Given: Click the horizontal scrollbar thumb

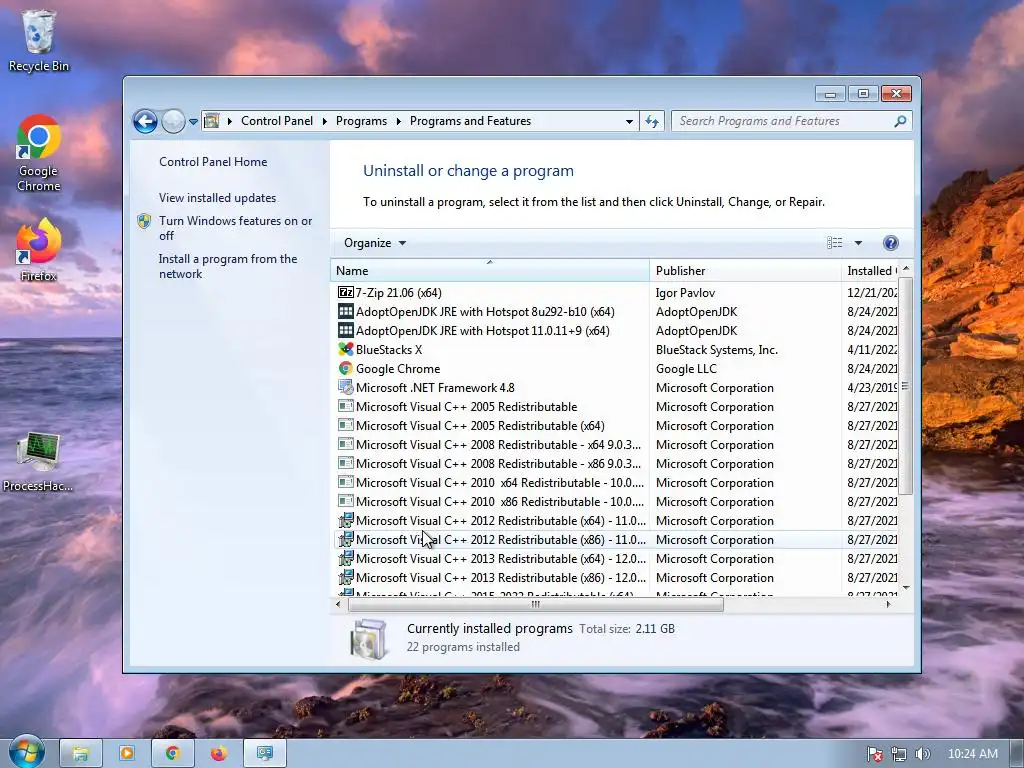Looking at the screenshot, I should tap(536, 604).
